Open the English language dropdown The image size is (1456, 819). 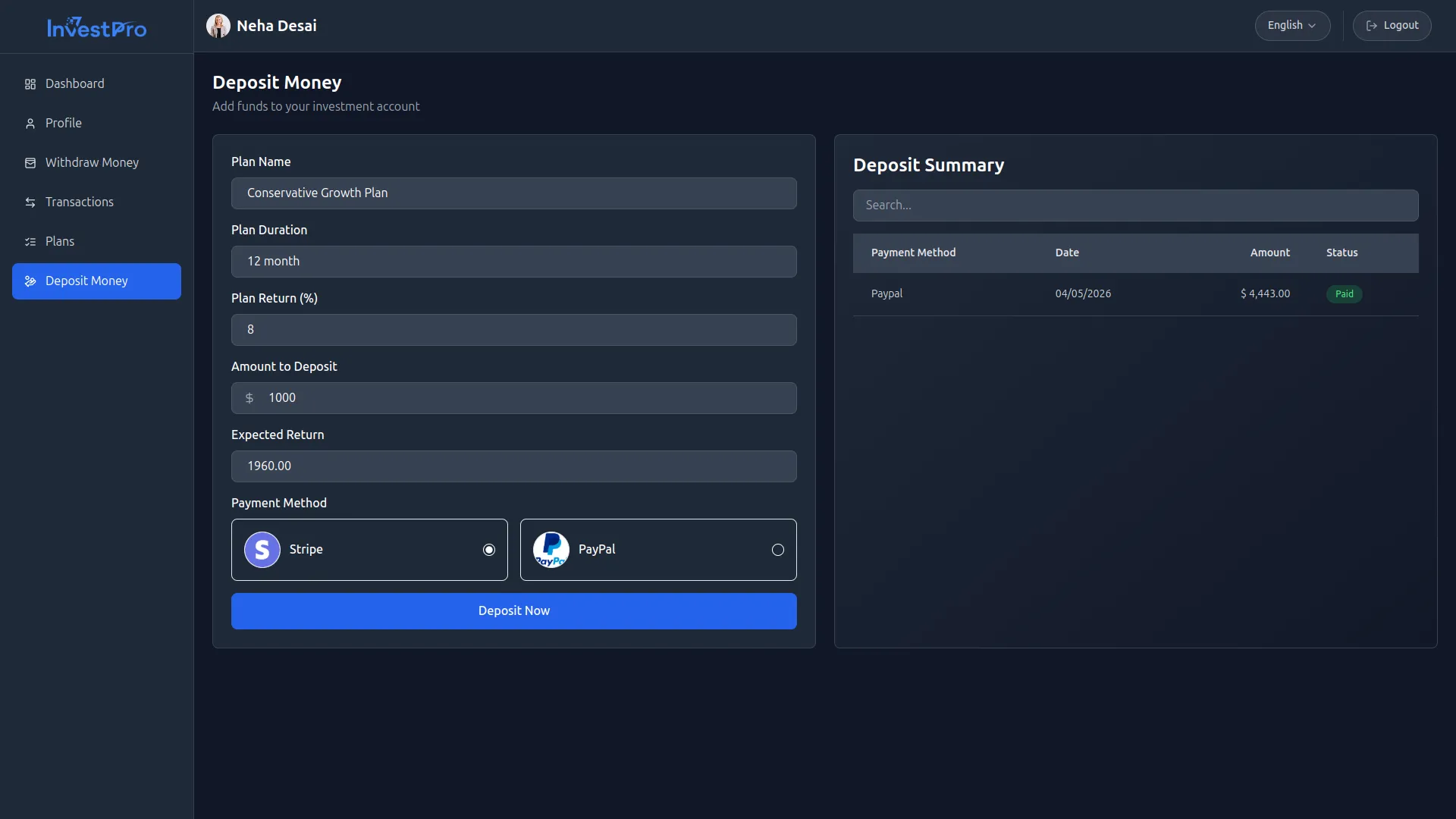(1292, 26)
